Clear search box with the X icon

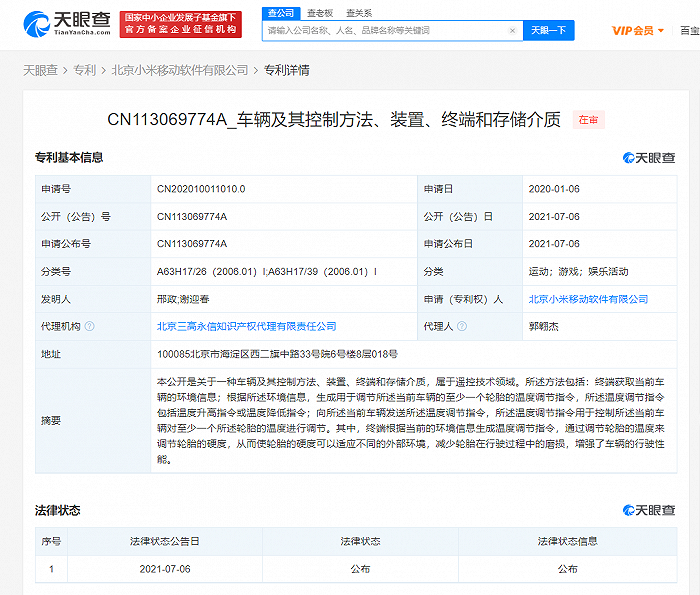(513, 31)
